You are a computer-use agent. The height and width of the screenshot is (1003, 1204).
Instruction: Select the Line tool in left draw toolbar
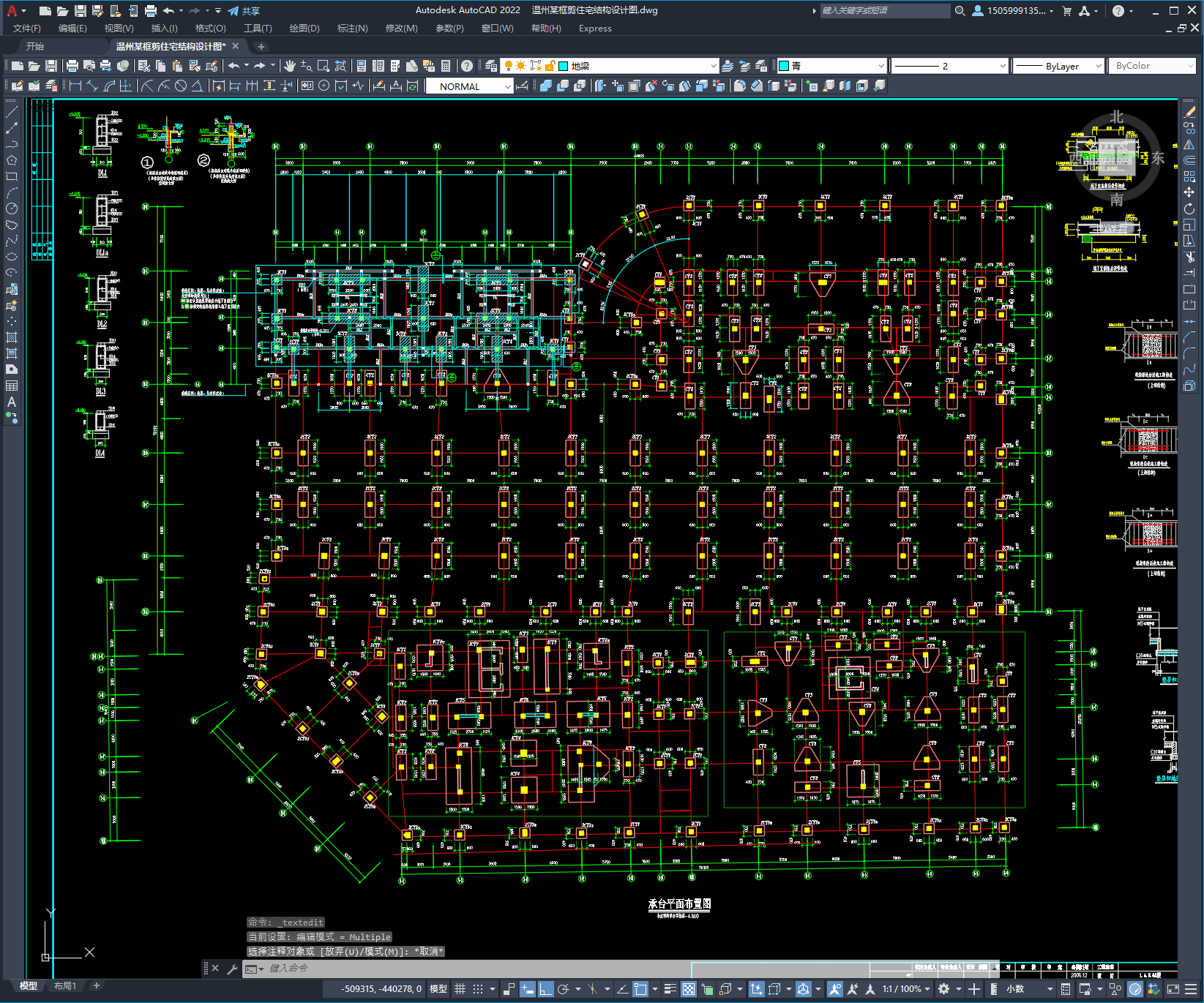pyautogui.click(x=12, y=112)
